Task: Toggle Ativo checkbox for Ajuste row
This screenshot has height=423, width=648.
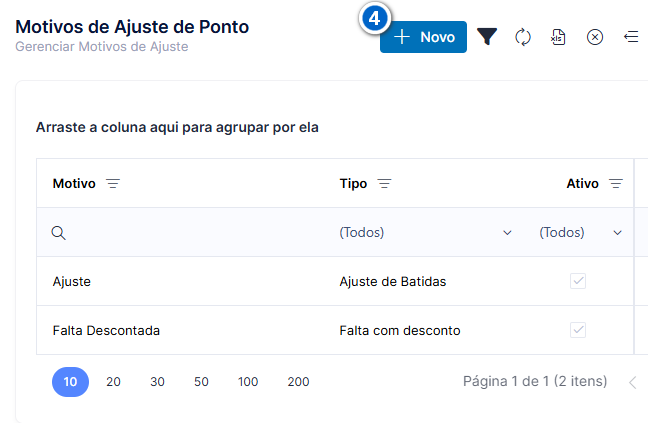Action: [578, 281]
